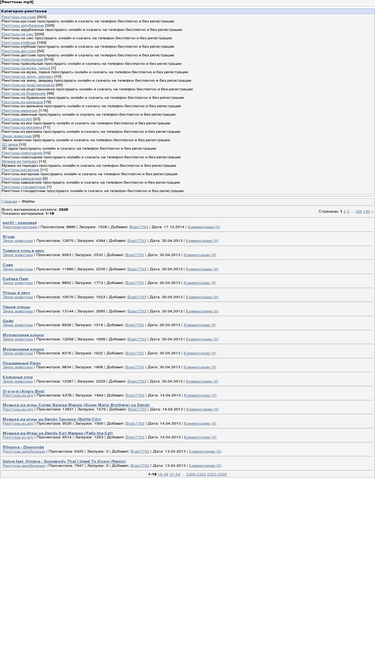Go to items 2305-2322 in bottom pagination
The image size is (375, 667).
click(196, 474)
